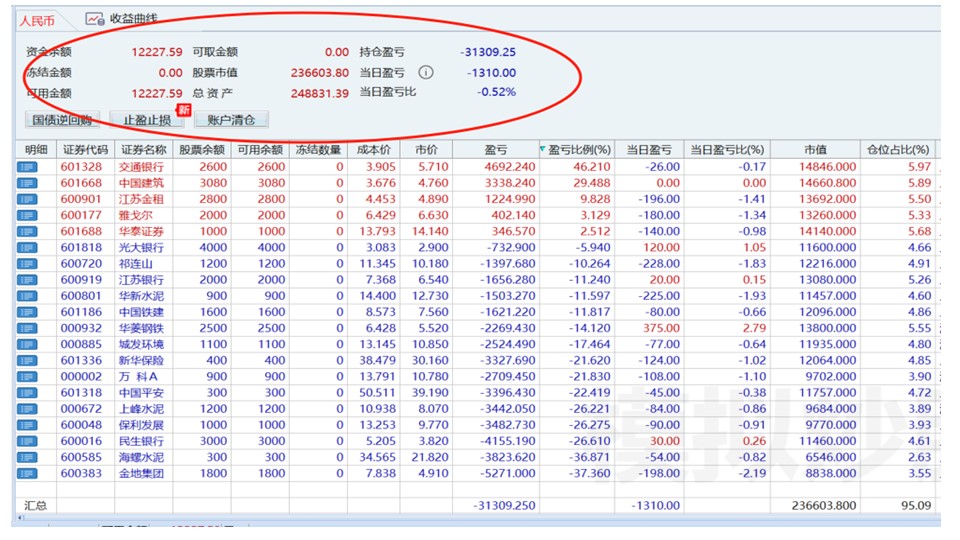This screenshot has width=960, height=540.
Task: Open detail icon for 江苏银行 row
Action: [27, 280]
